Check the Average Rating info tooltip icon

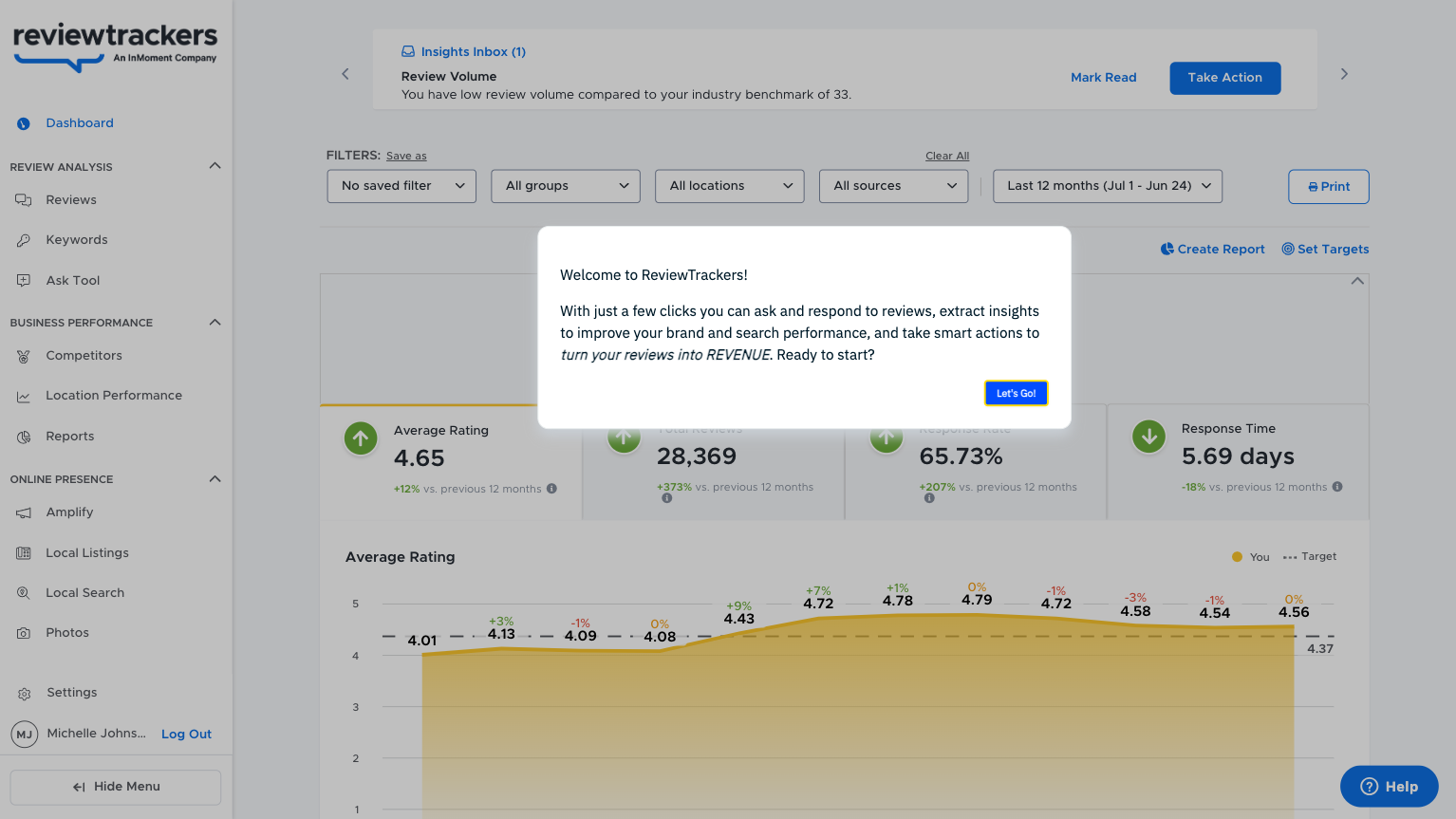[551, 488]
